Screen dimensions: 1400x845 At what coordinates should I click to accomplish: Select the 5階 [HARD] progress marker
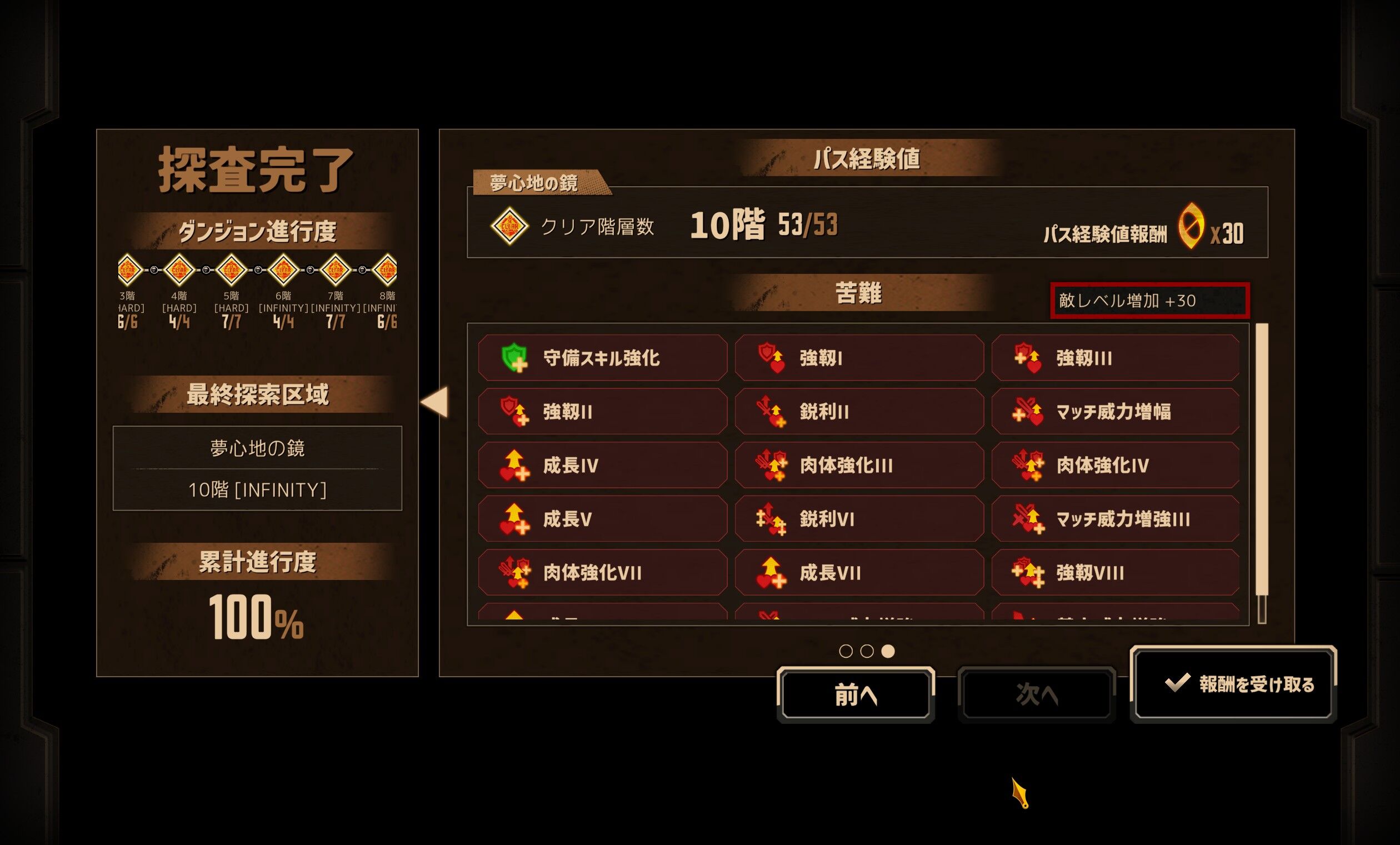coord(231,269)
